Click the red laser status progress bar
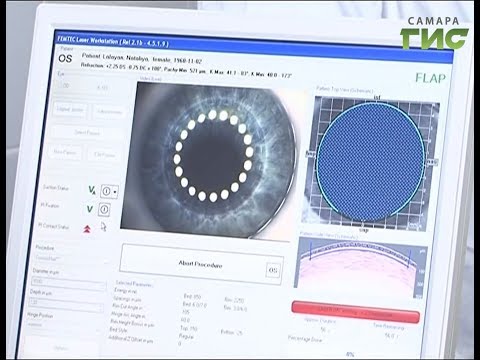 point(355,312)
